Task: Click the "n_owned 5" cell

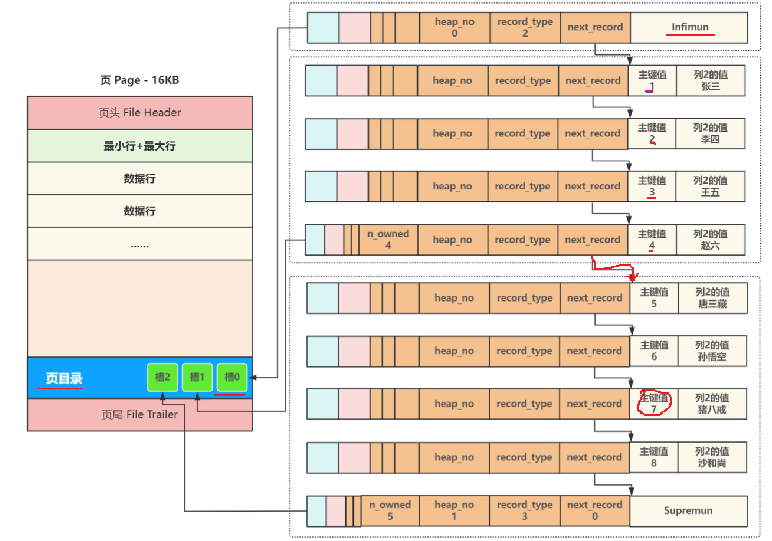Action: [x=390, y=510]
